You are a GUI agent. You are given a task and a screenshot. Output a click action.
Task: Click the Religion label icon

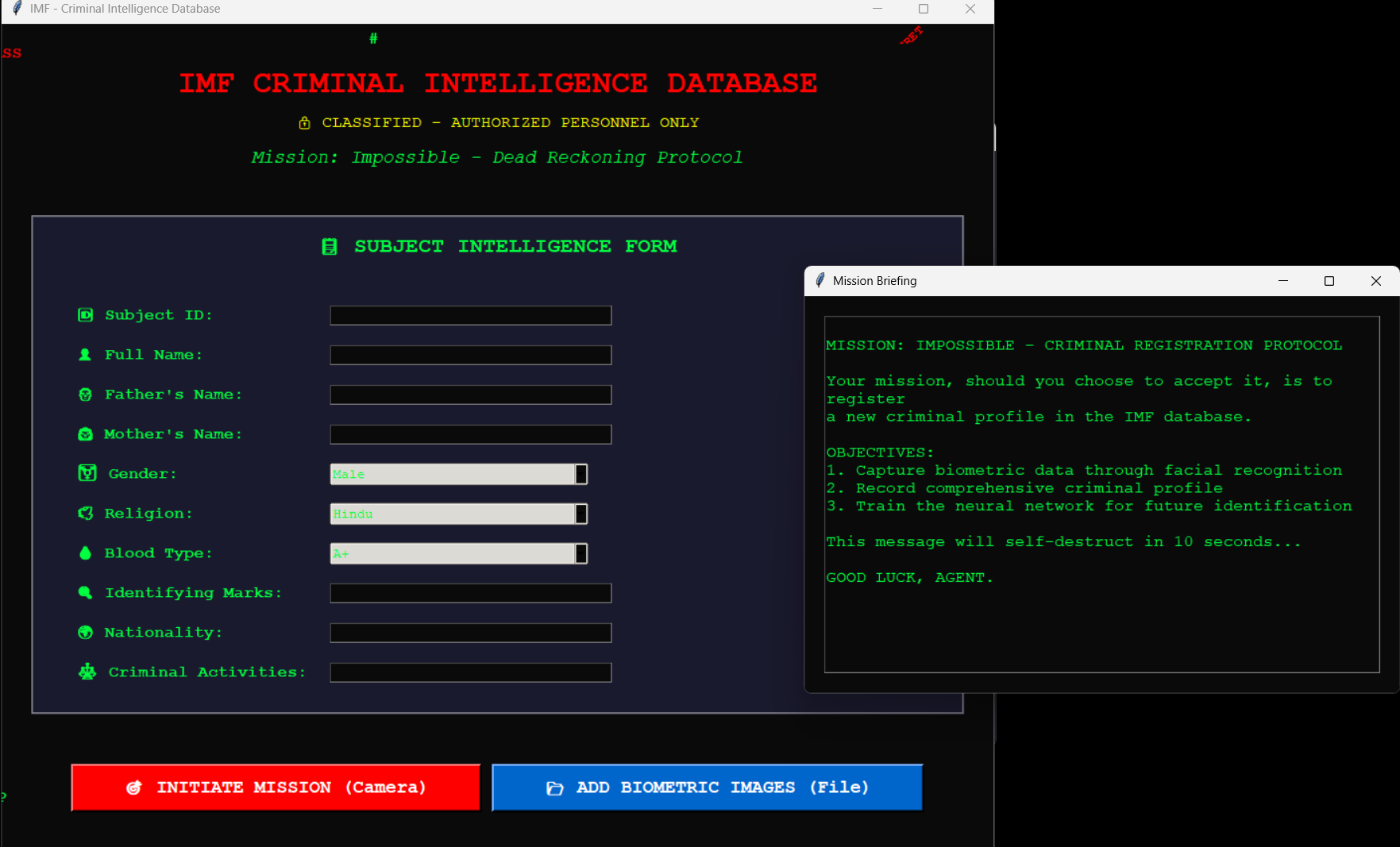(x=85, y=514)
